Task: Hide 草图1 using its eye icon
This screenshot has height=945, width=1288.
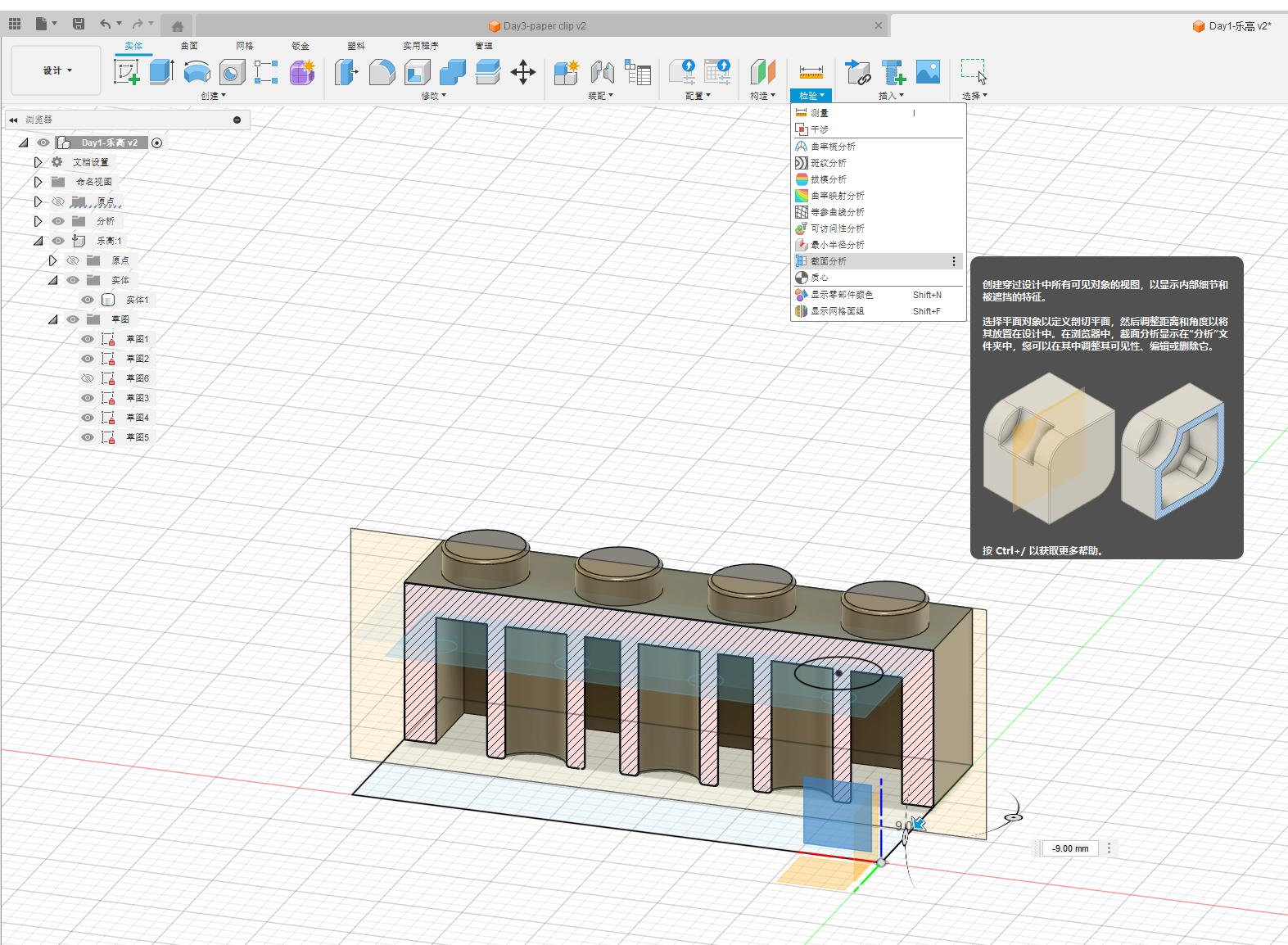Action: [88, 339]
